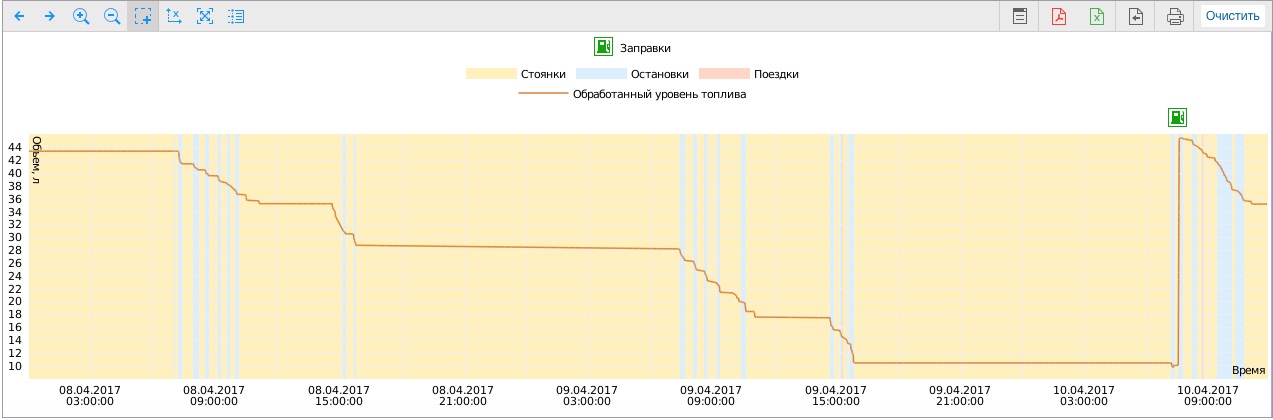
Task: Click the back arrow in the toolbar
Action: pyautogui.click(x=18, y=16)
